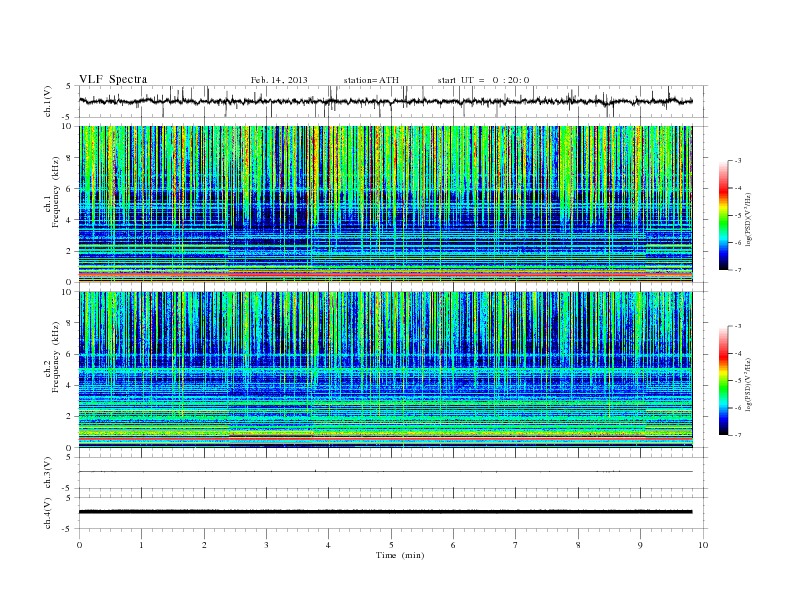792x612 pixels.
Task: Click the thick ch.4 voltage trace
Action: [x=385, y=512]
